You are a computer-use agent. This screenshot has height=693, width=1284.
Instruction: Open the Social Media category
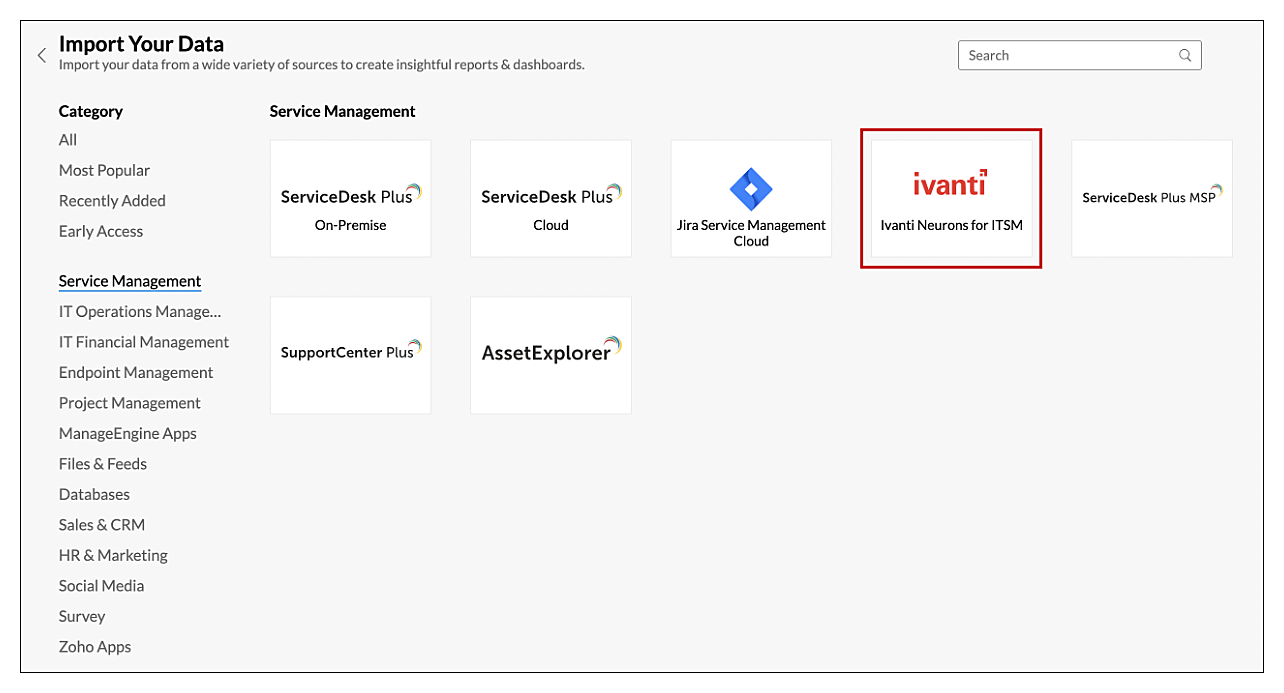[101, 586]
